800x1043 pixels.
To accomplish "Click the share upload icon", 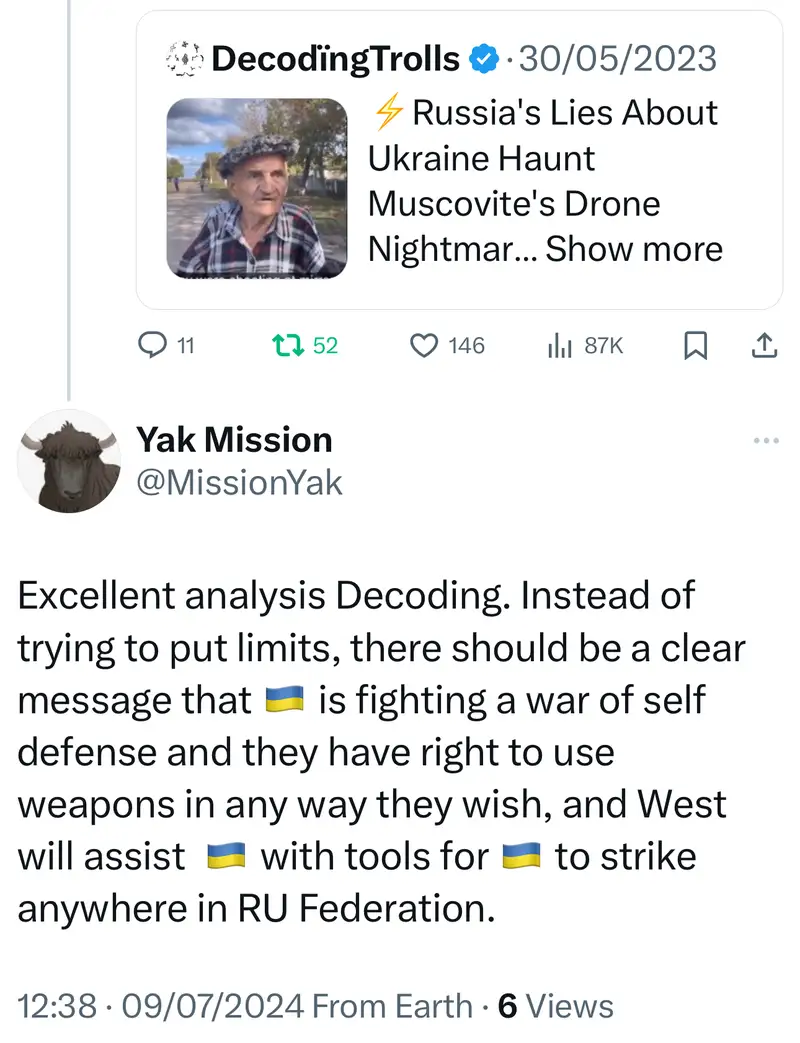I will click(762, 346).
